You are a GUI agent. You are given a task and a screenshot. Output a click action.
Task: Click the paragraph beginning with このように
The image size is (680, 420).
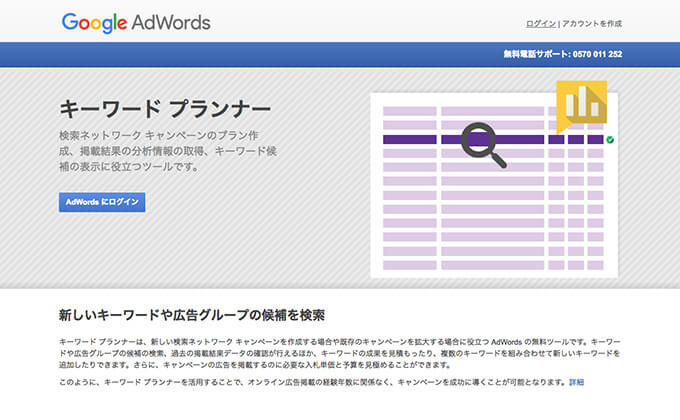[x=312, y=382]
